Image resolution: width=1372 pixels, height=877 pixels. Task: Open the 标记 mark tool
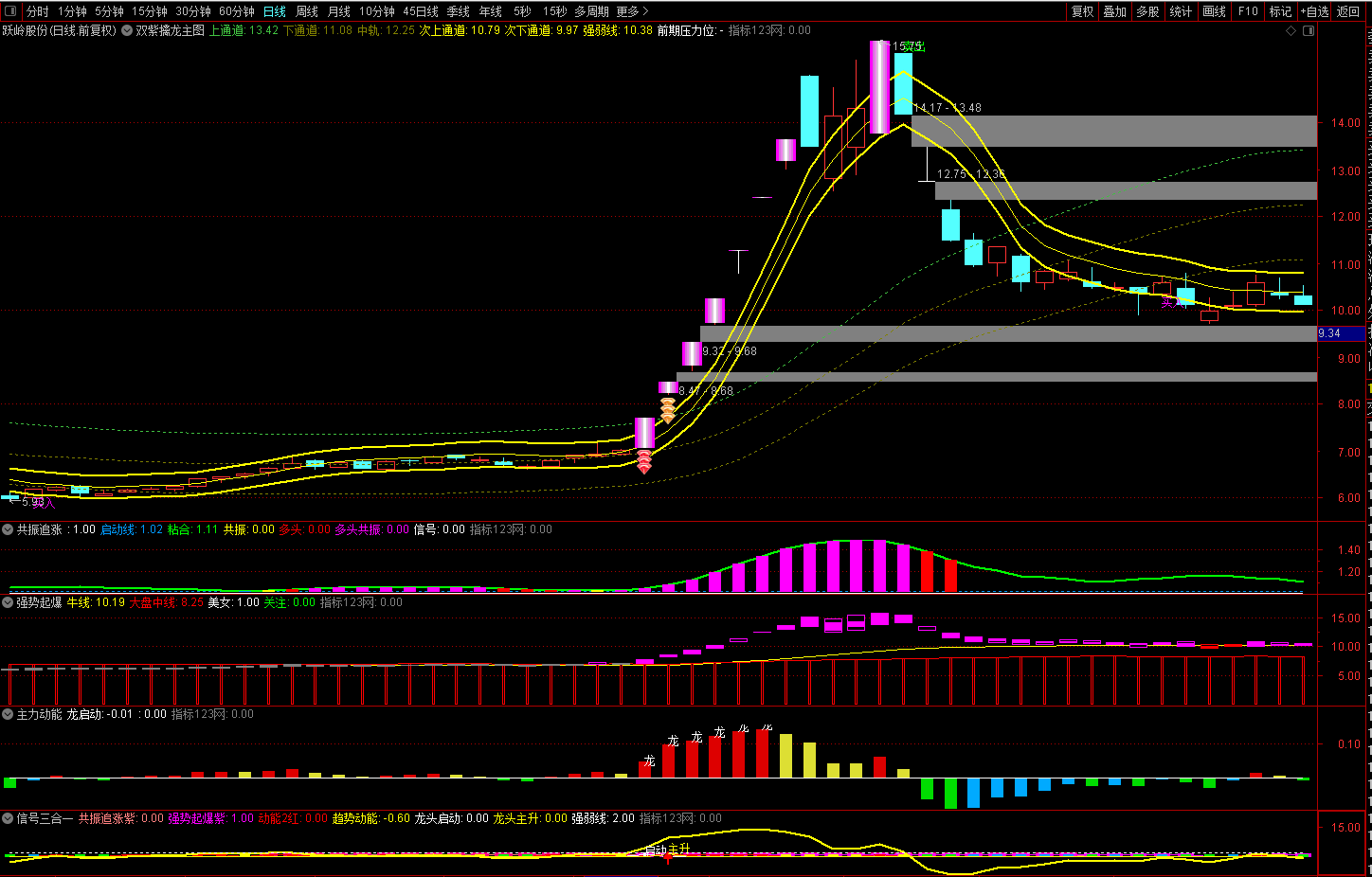click(1280, 11)
